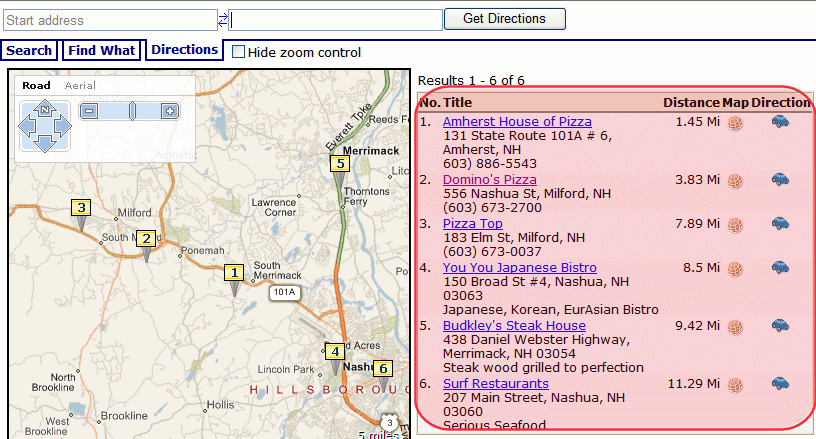Click the swap start and end address icon

(x=223, y=20)
